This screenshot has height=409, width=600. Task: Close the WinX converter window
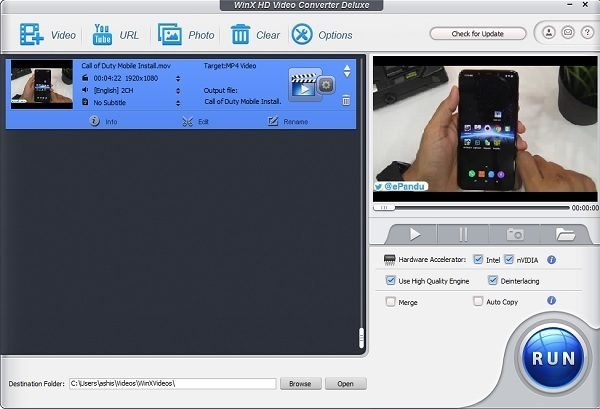(x=585, y=5)
